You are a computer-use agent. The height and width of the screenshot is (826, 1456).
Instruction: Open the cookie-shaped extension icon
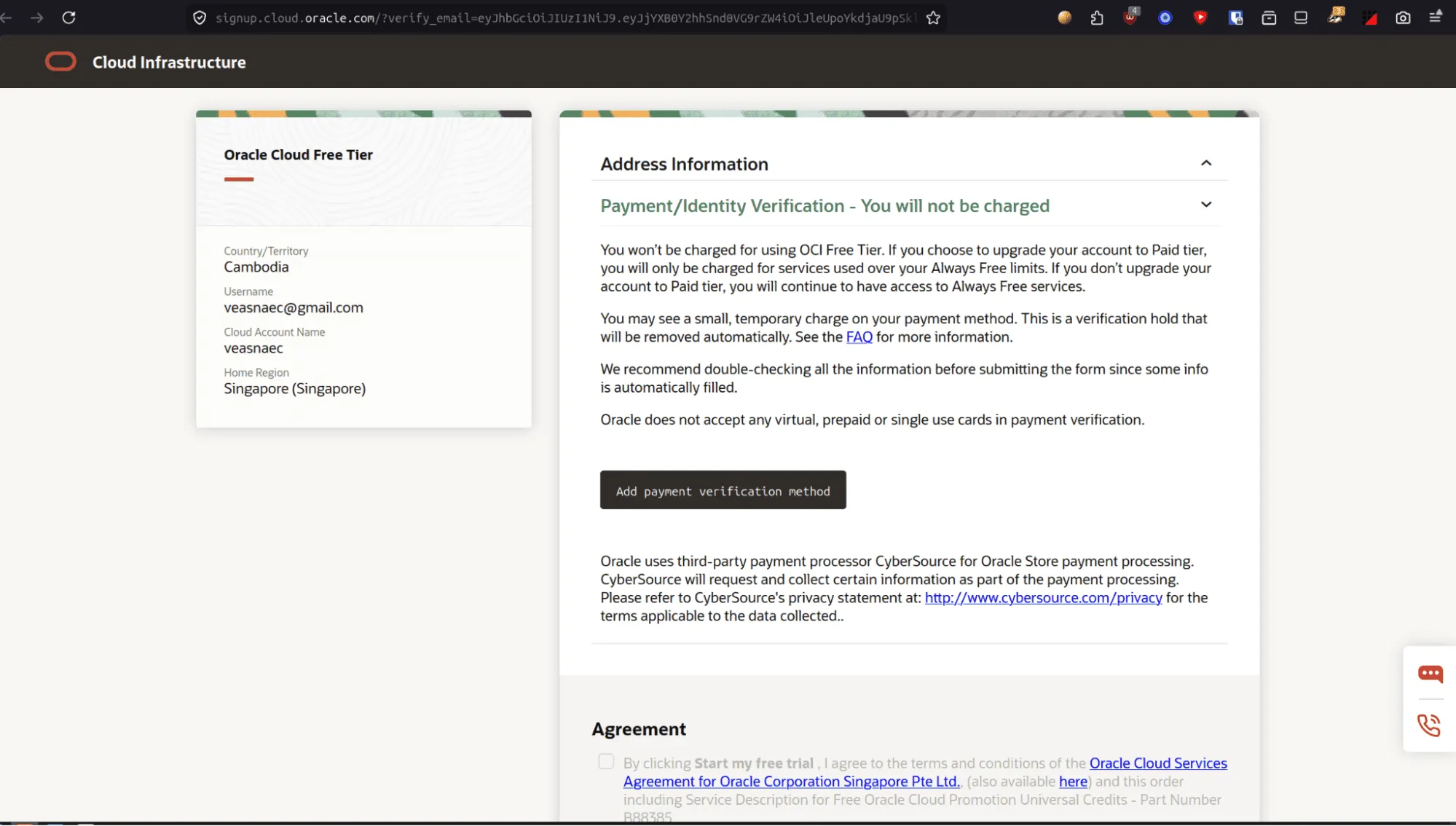tap(1064, 17)
